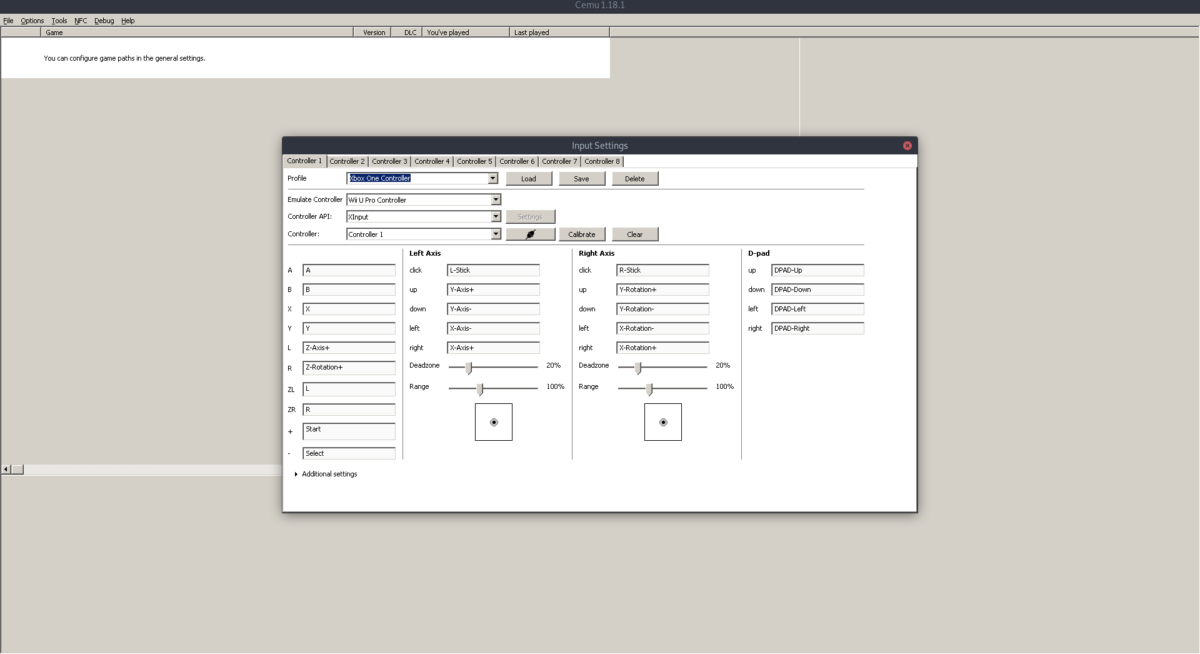The height and width of the screenshot is (654, 1200).
Task: Switch to Controller 3 tab
Action: point(389,161)
